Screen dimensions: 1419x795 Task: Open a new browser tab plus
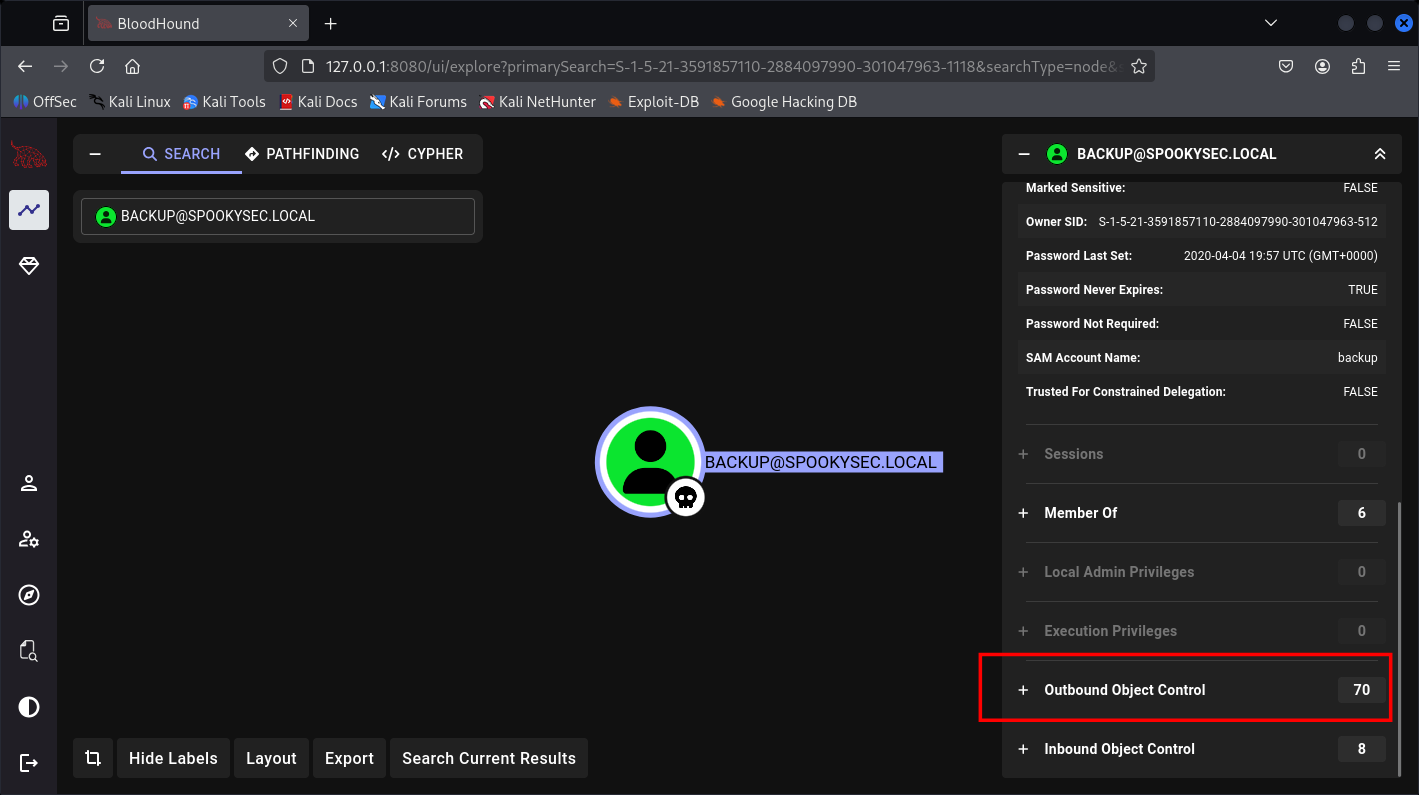pyautogui.click(x=331, y=23)
